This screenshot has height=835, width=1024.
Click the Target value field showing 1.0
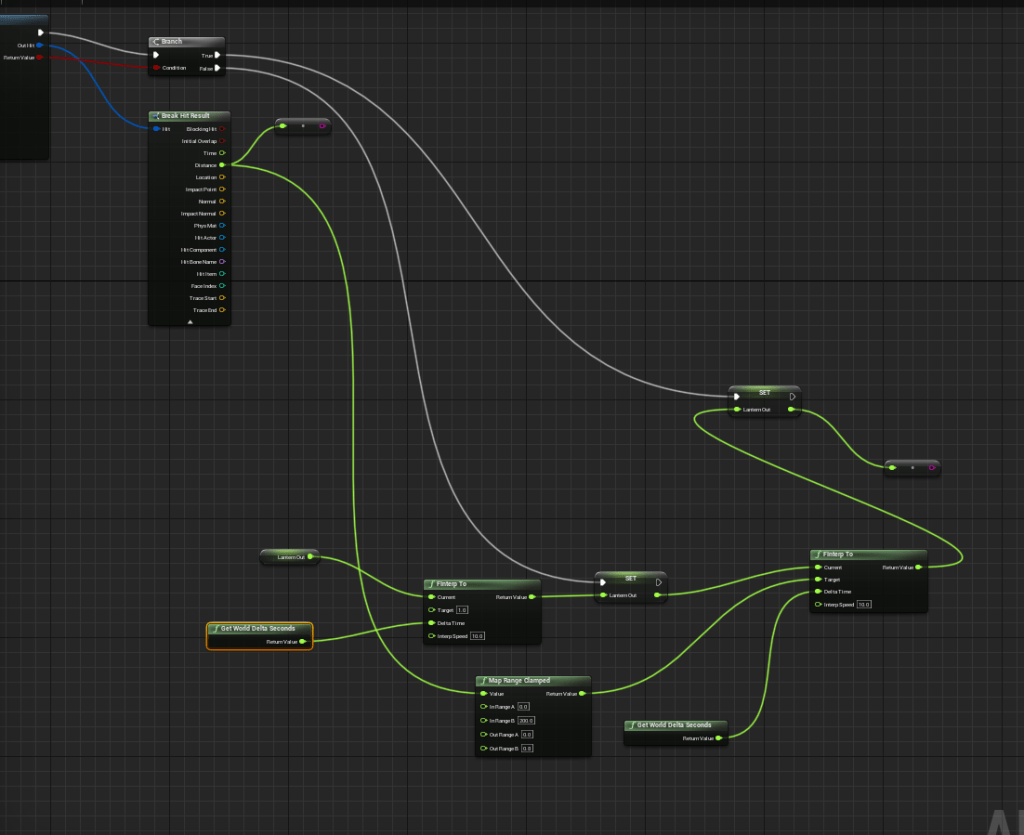pos(462,610)
